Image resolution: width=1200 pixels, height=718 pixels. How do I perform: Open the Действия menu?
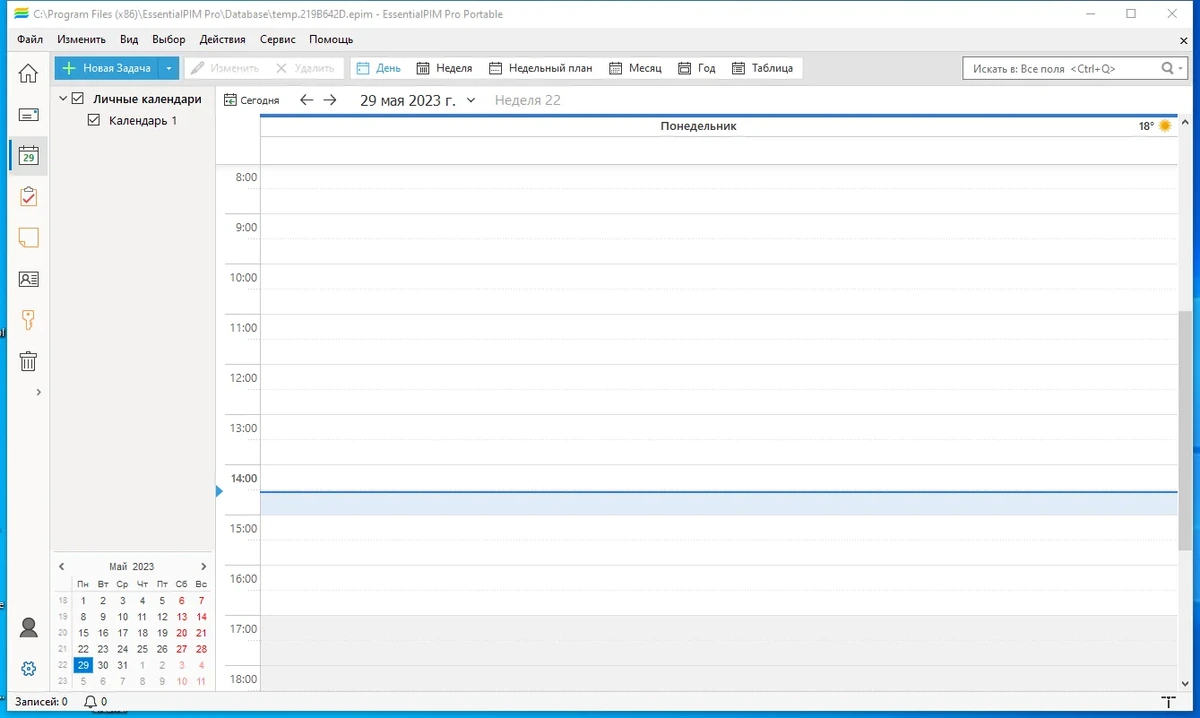(222, 39)
